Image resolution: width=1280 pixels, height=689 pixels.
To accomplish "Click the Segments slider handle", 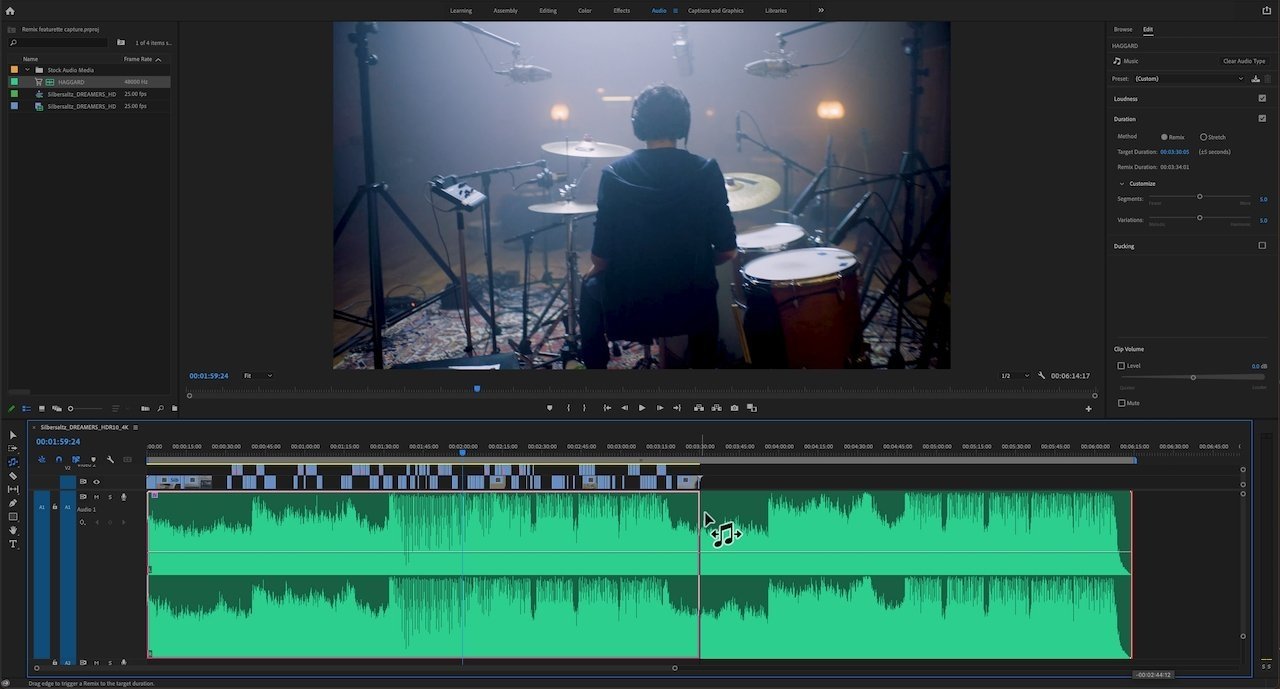I will pyautogui.click(x=1200, y=197).
